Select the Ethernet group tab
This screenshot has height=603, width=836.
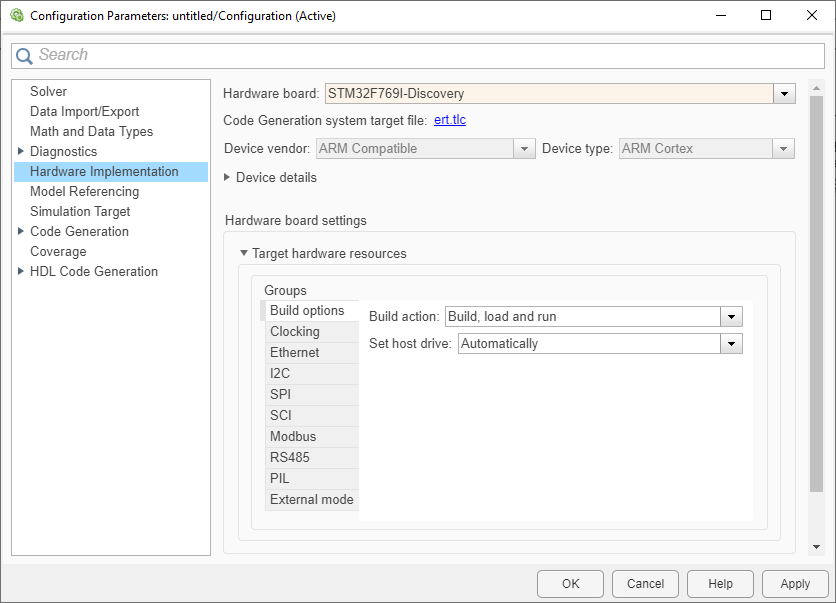point(295,352)
